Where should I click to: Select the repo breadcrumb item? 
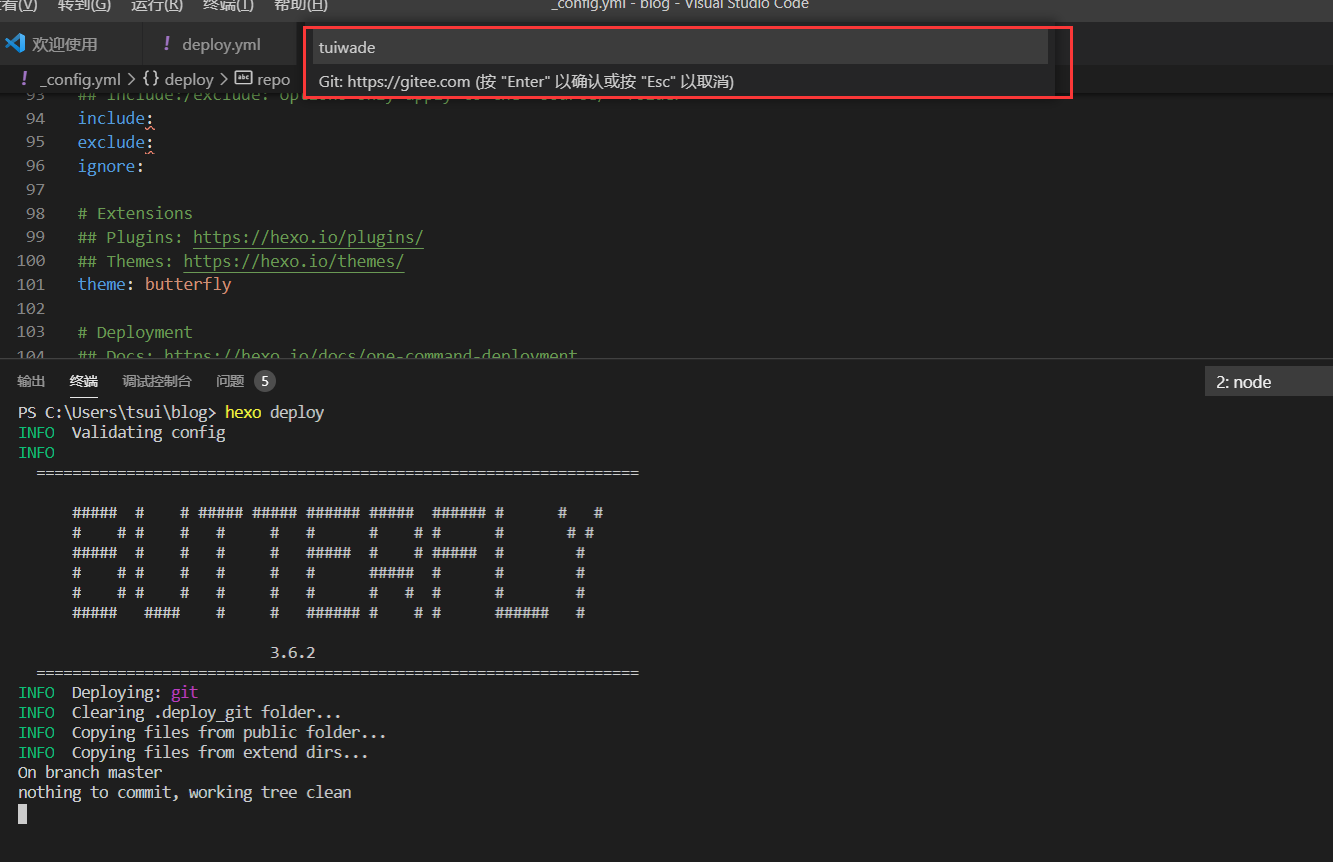(x=273, y=79)
